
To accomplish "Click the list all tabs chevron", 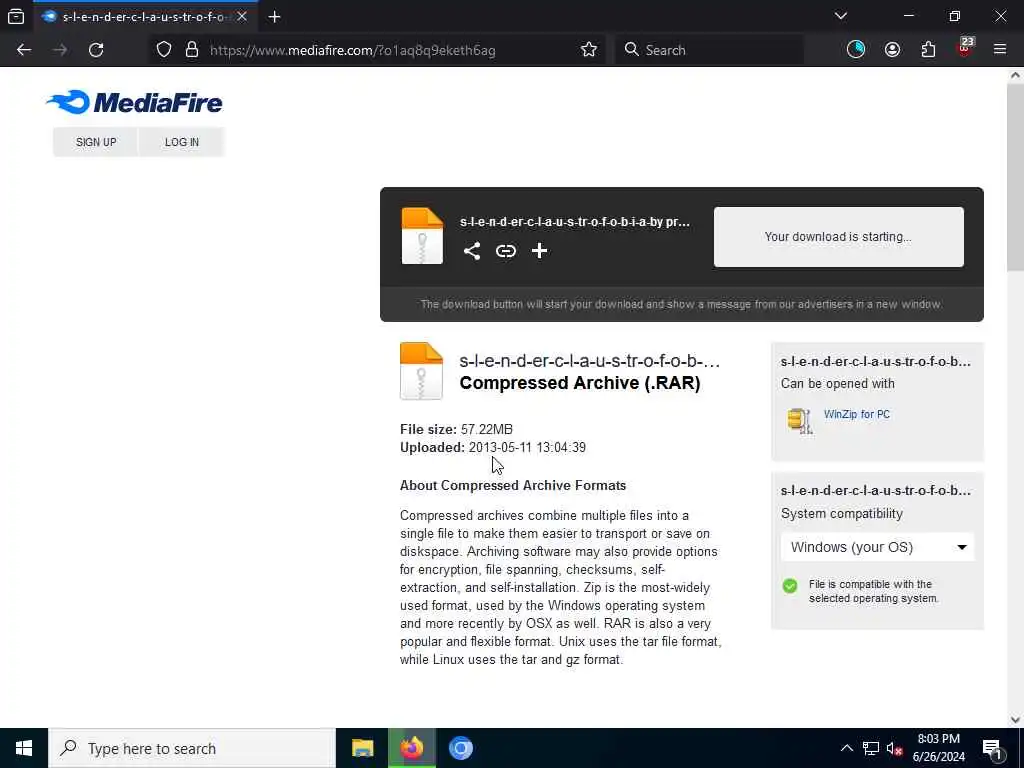I will click(841, 16).
